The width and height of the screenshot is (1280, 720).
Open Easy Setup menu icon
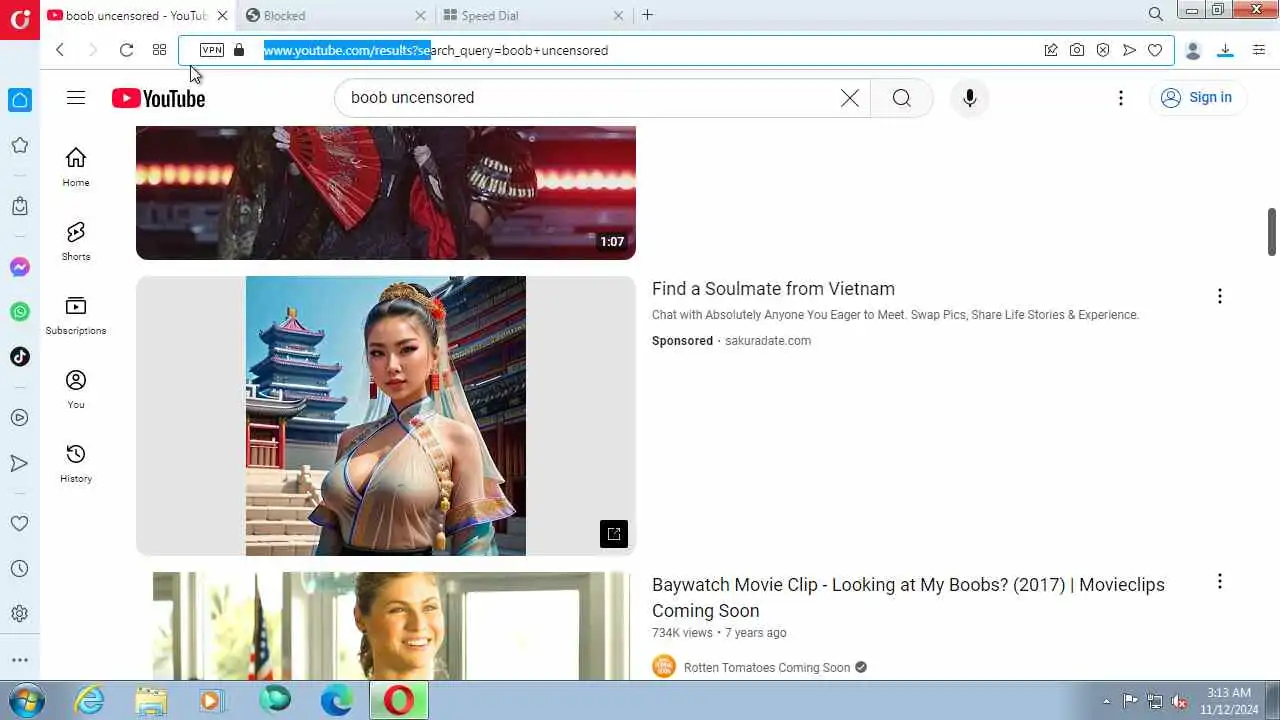pos(1259,50)
